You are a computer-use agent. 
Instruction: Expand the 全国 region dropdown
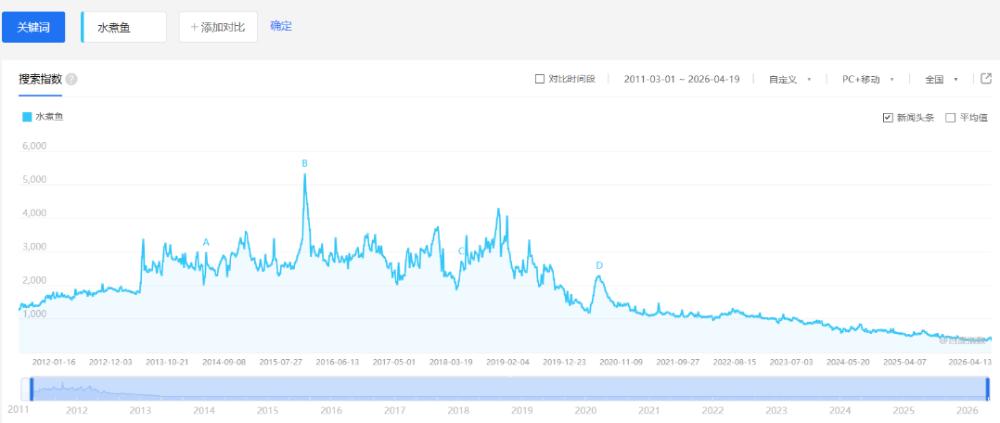pos(942,79)
